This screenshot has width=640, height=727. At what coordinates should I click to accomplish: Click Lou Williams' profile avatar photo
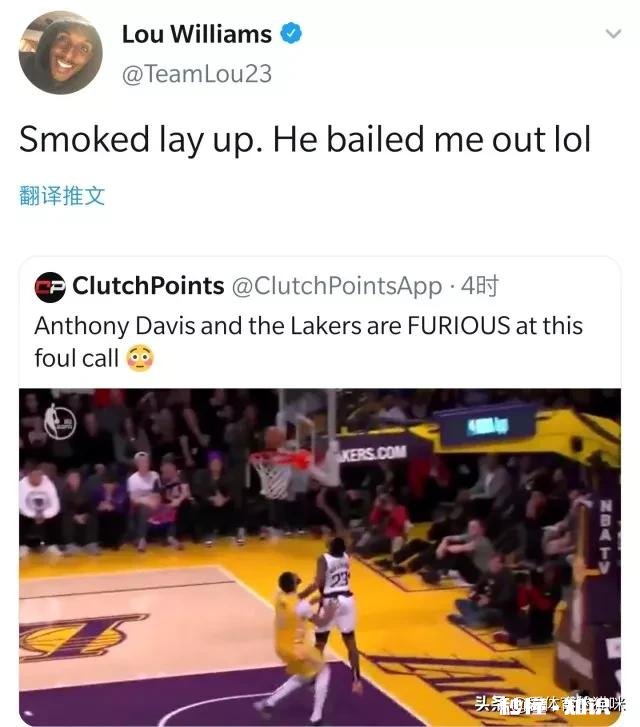[x=60, y=53]
